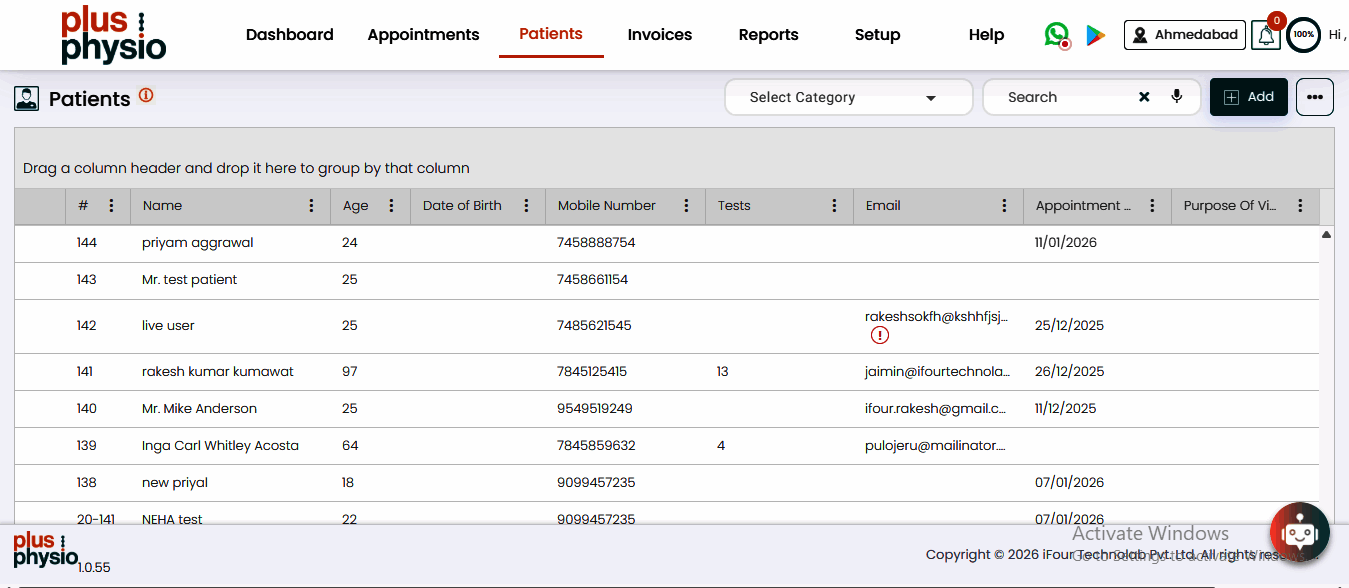Click the Google Play store icon
Image resolution: width=1349 pixels, height=588 pixels.
click(x=1096, y=35)
